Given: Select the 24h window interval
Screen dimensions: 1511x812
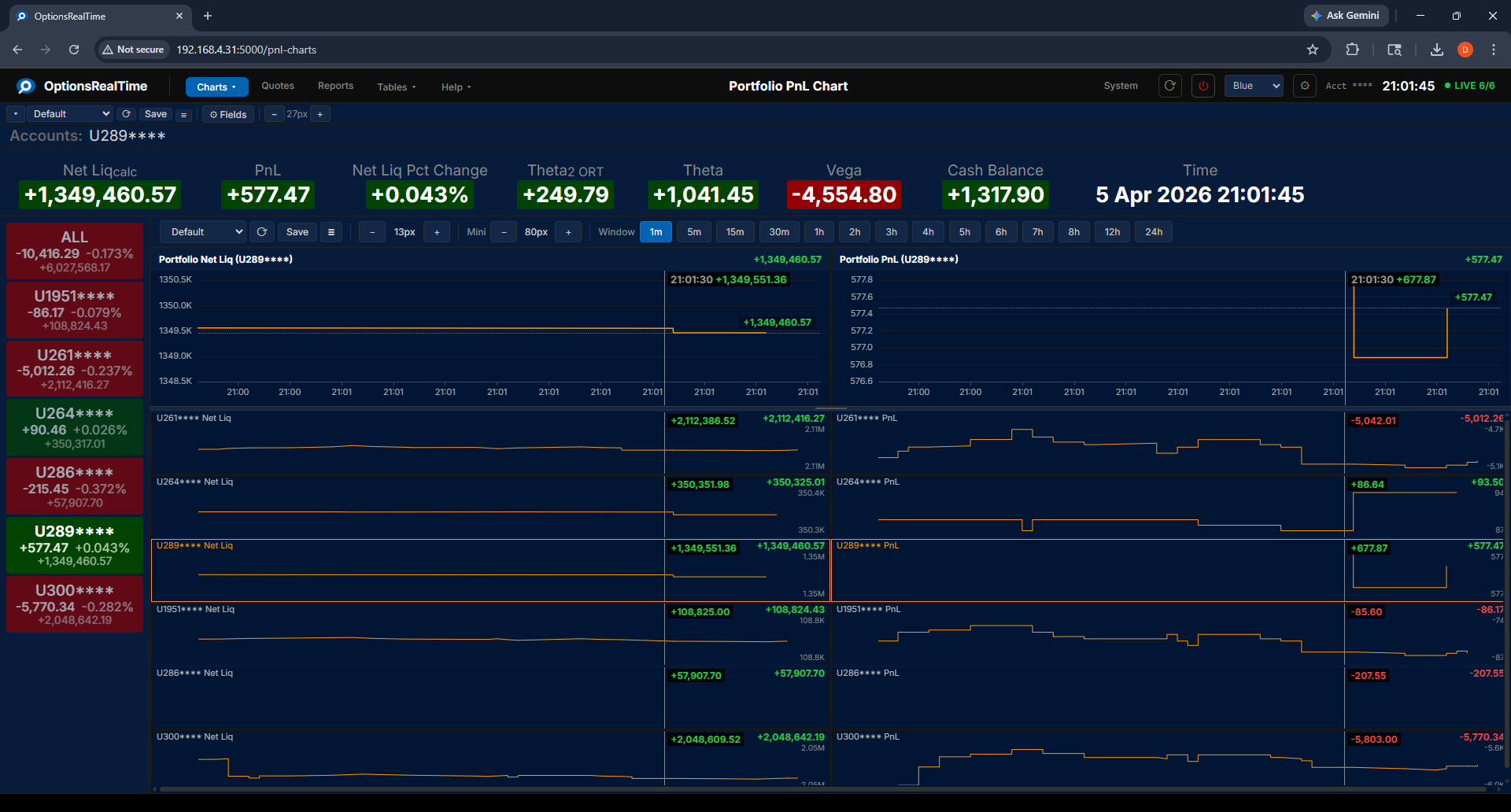Looking at the screenshot, I should coord(1154,232).
